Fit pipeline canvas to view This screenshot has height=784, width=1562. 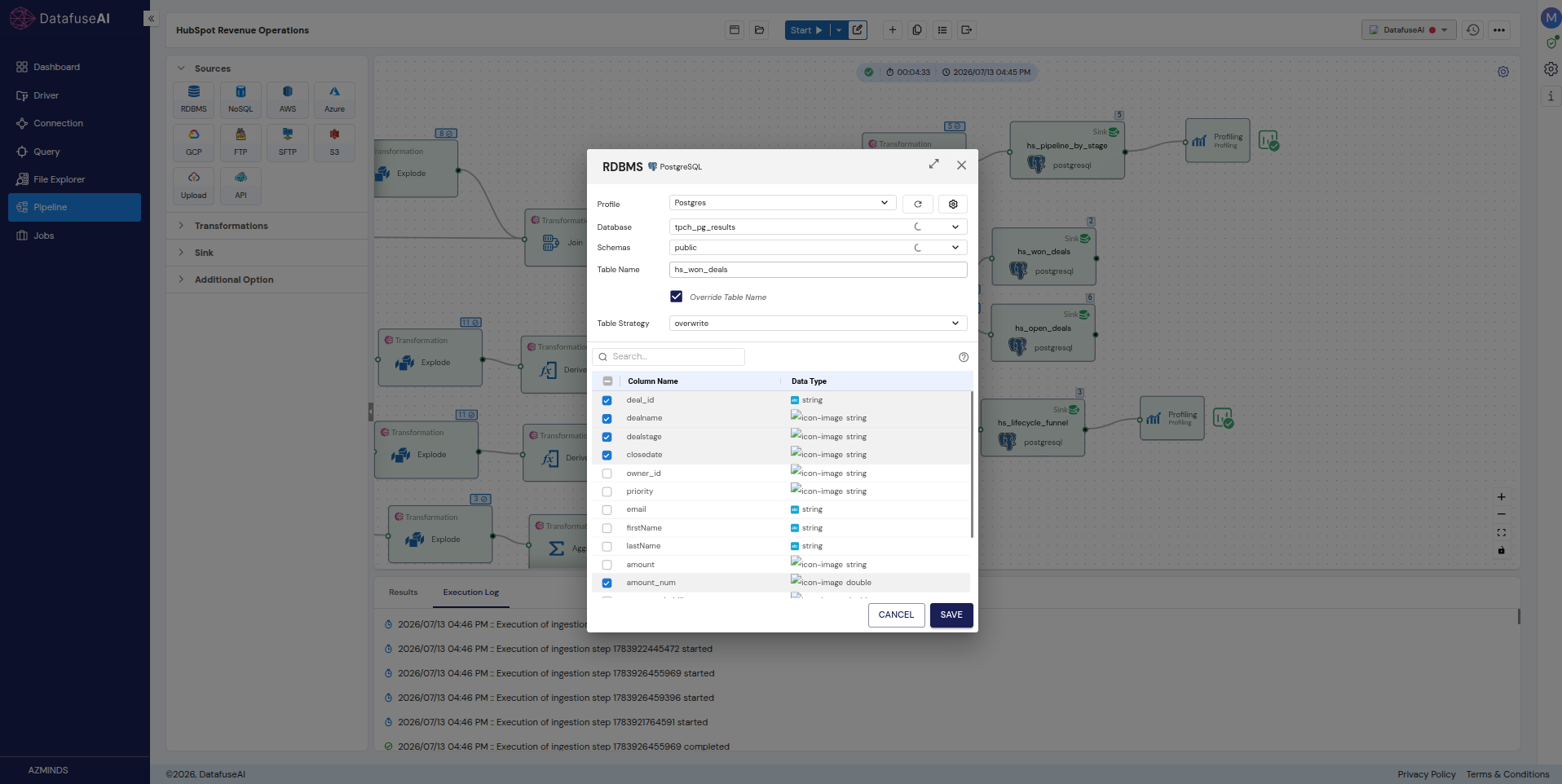1502,533
